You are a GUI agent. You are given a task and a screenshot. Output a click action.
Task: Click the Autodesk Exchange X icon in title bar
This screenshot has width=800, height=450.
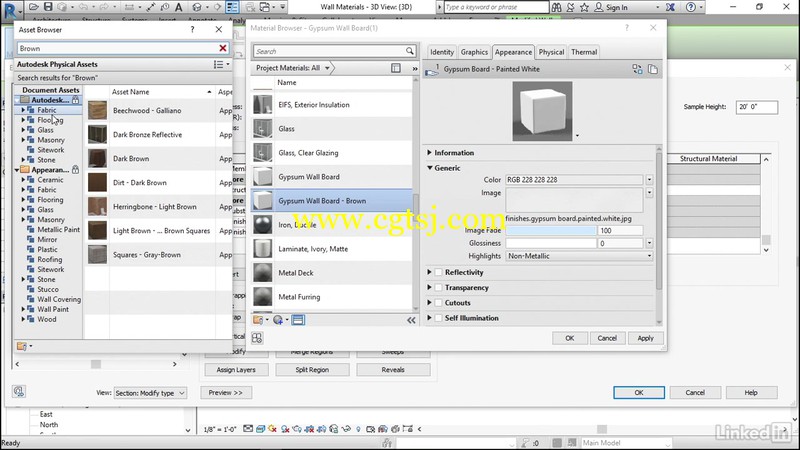click(670, 7)
